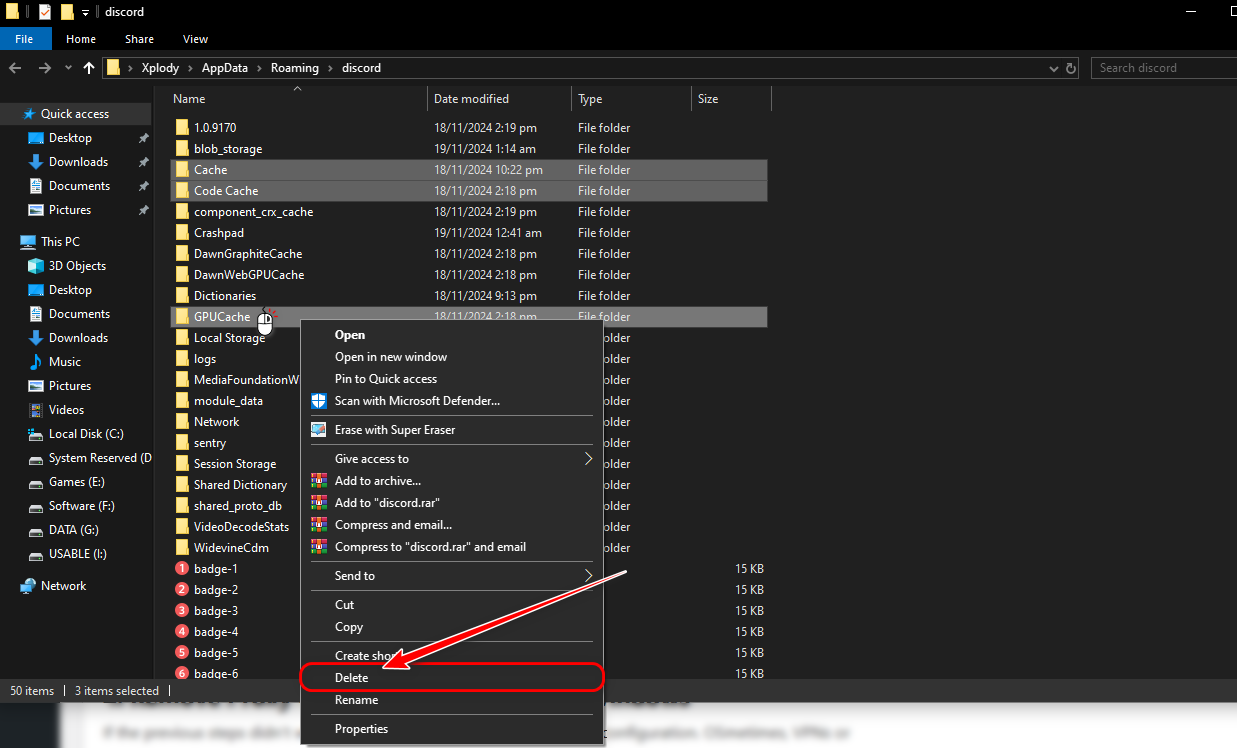Screen dimensions: 1237x748
Task: Click the Add to "discord.rar" icon
Action: tap(319, 503)
